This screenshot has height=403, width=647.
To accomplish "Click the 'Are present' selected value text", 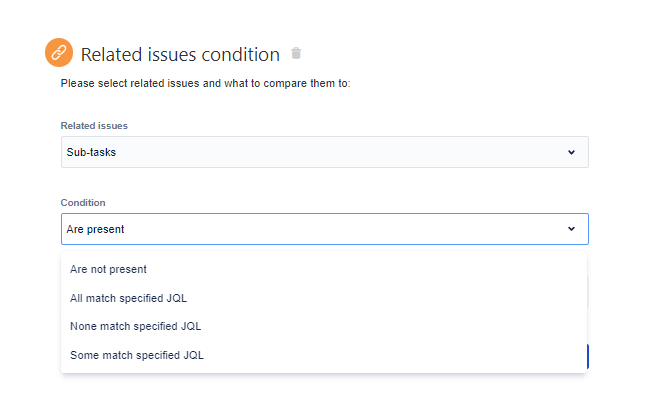I will (95, 229).
